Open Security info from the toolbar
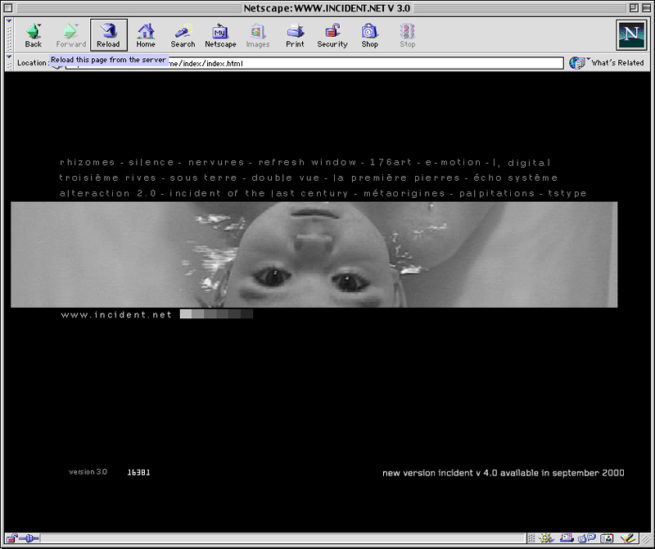Viewport: 655px width, 549px height. [x=332, y=35]
